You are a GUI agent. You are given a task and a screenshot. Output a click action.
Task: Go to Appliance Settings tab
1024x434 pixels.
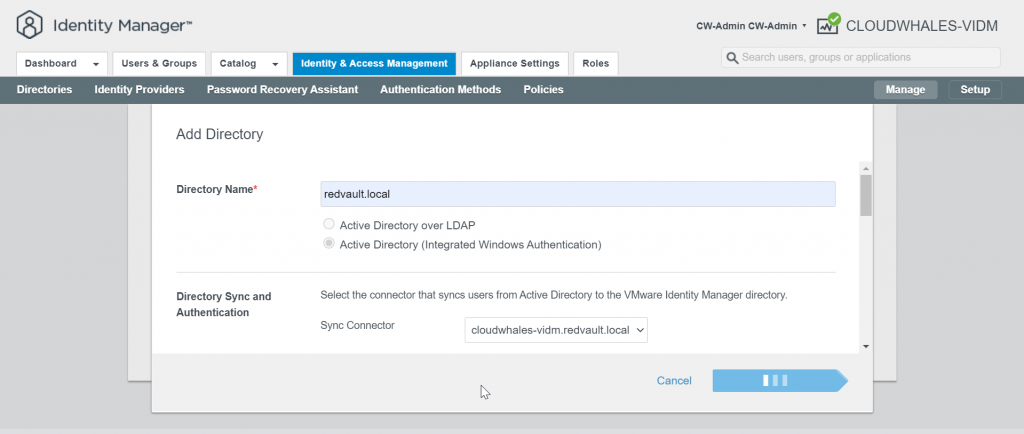(x=515, y=63)
